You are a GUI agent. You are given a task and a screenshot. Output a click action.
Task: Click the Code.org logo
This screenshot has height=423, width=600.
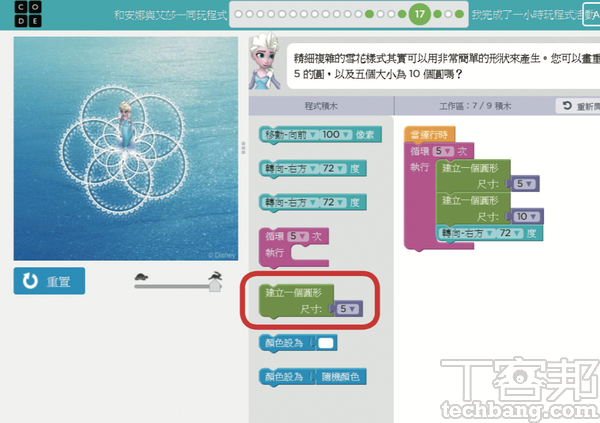click(28, 14)
